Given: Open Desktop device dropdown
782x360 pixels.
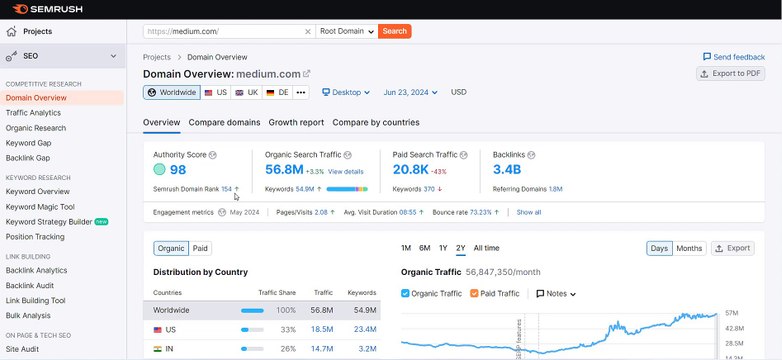Looking at the screenshot, I should pos(346,92).
